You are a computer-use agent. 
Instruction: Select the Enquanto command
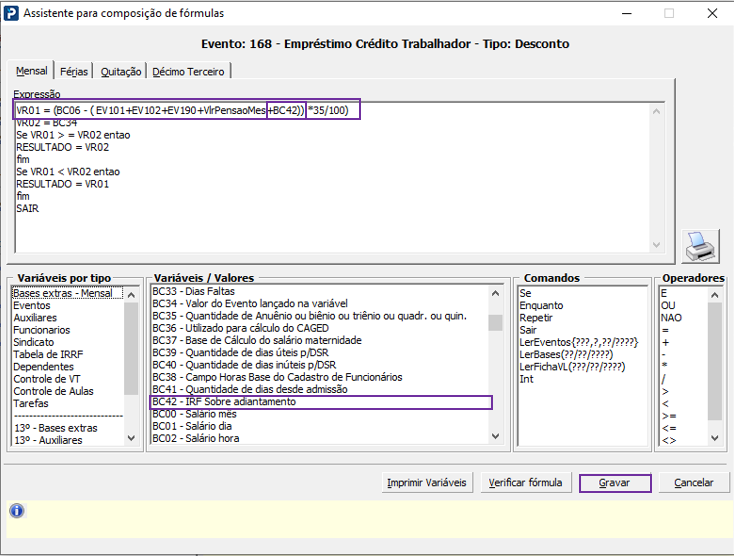coord(541,305)
